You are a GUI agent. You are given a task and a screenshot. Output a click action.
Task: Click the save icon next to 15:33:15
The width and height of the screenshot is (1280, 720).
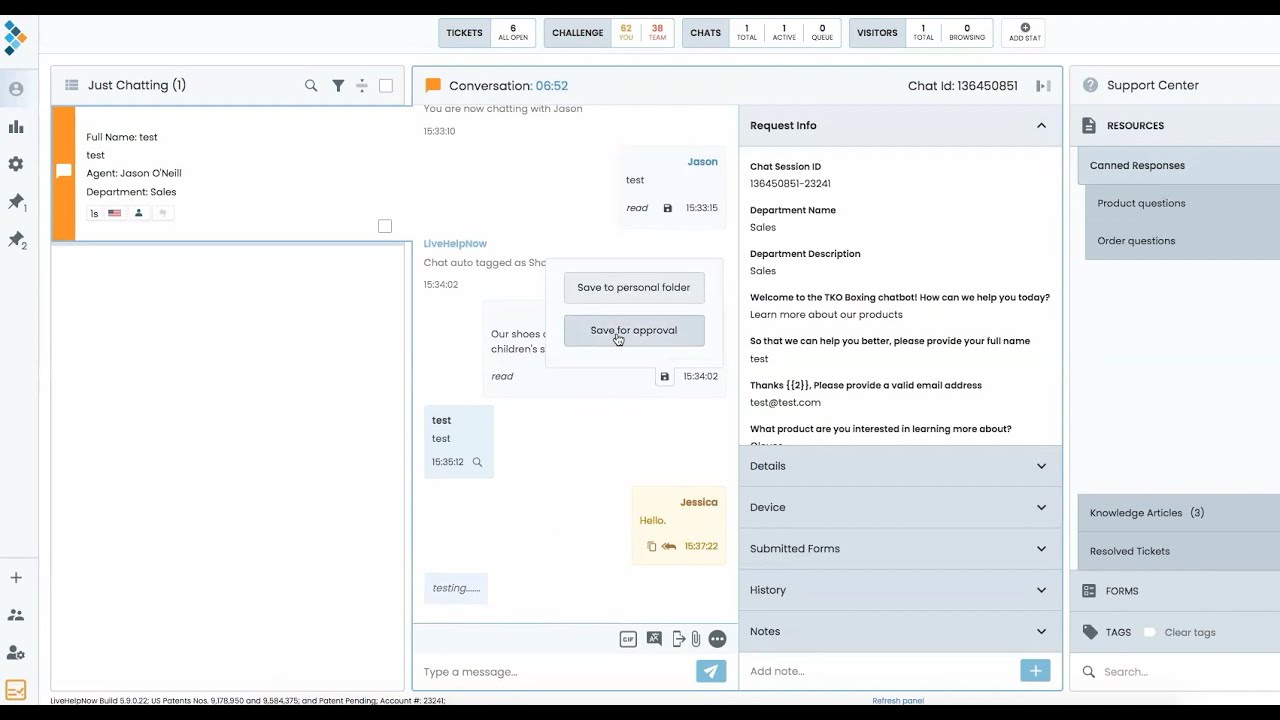668,208
